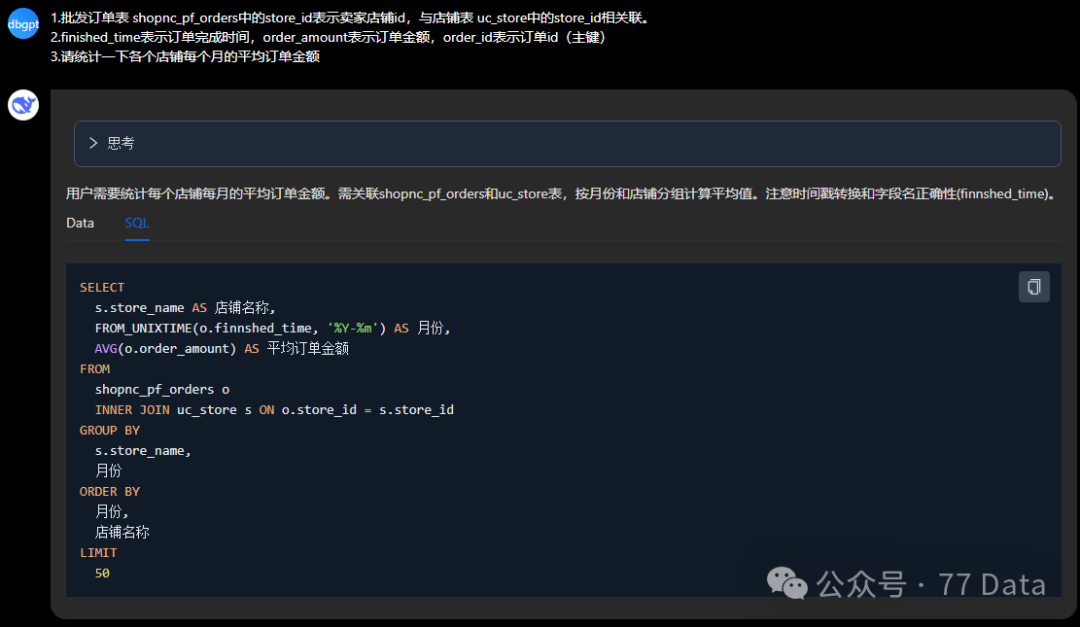Click the SELECT keyword in the code
This screenshot has width=1080, height=627.
point(102,287)
